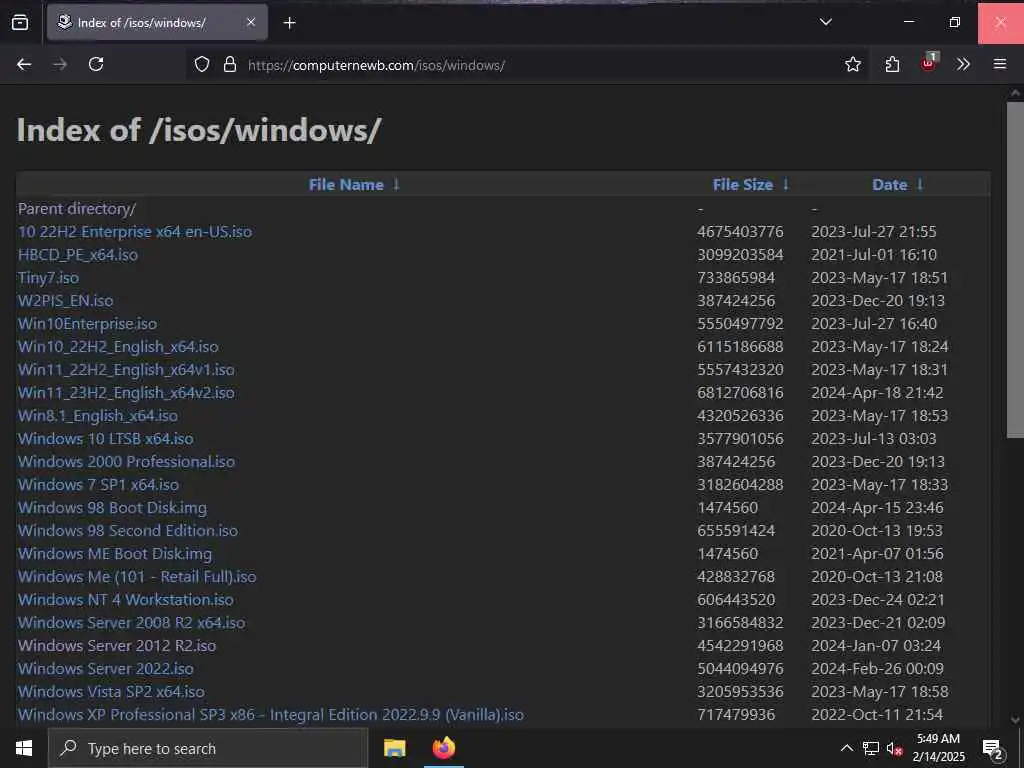Download Windows 2000 Professional.iso
The width and height of the screenshot is (1024, 768).
126,462
